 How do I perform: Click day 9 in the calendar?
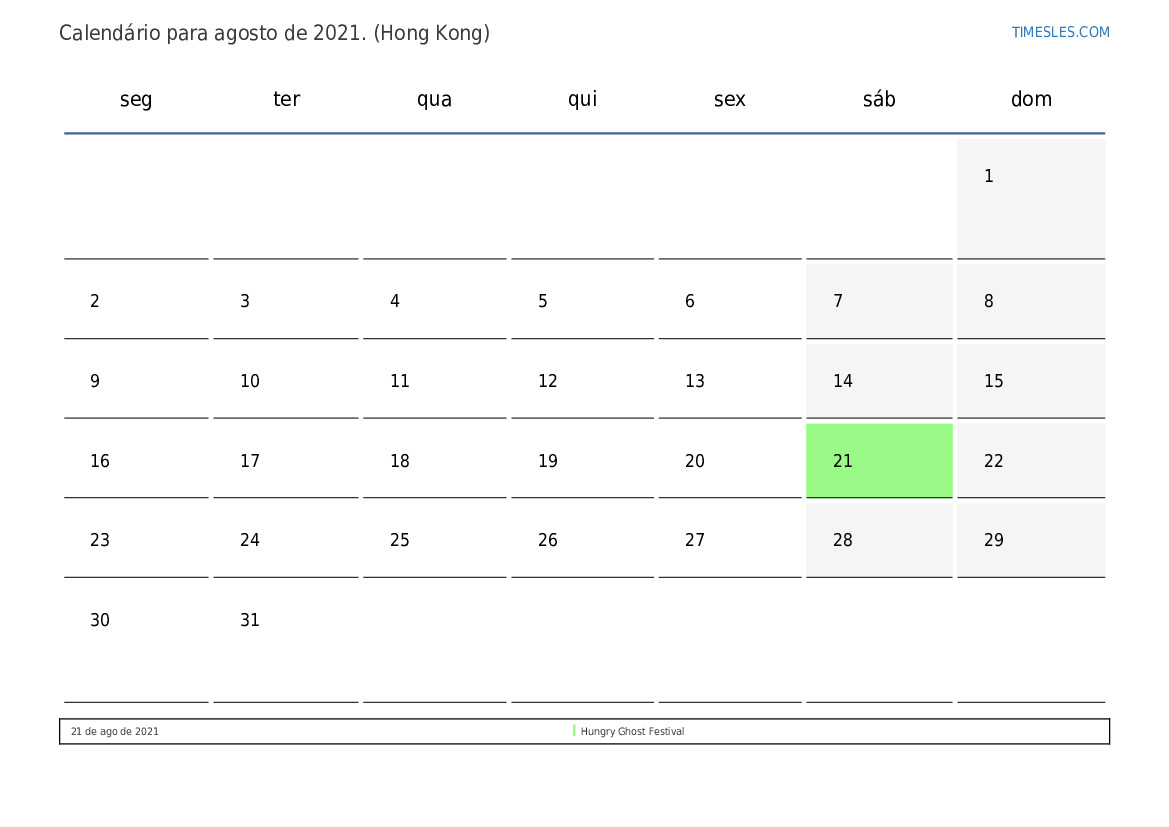136,381
